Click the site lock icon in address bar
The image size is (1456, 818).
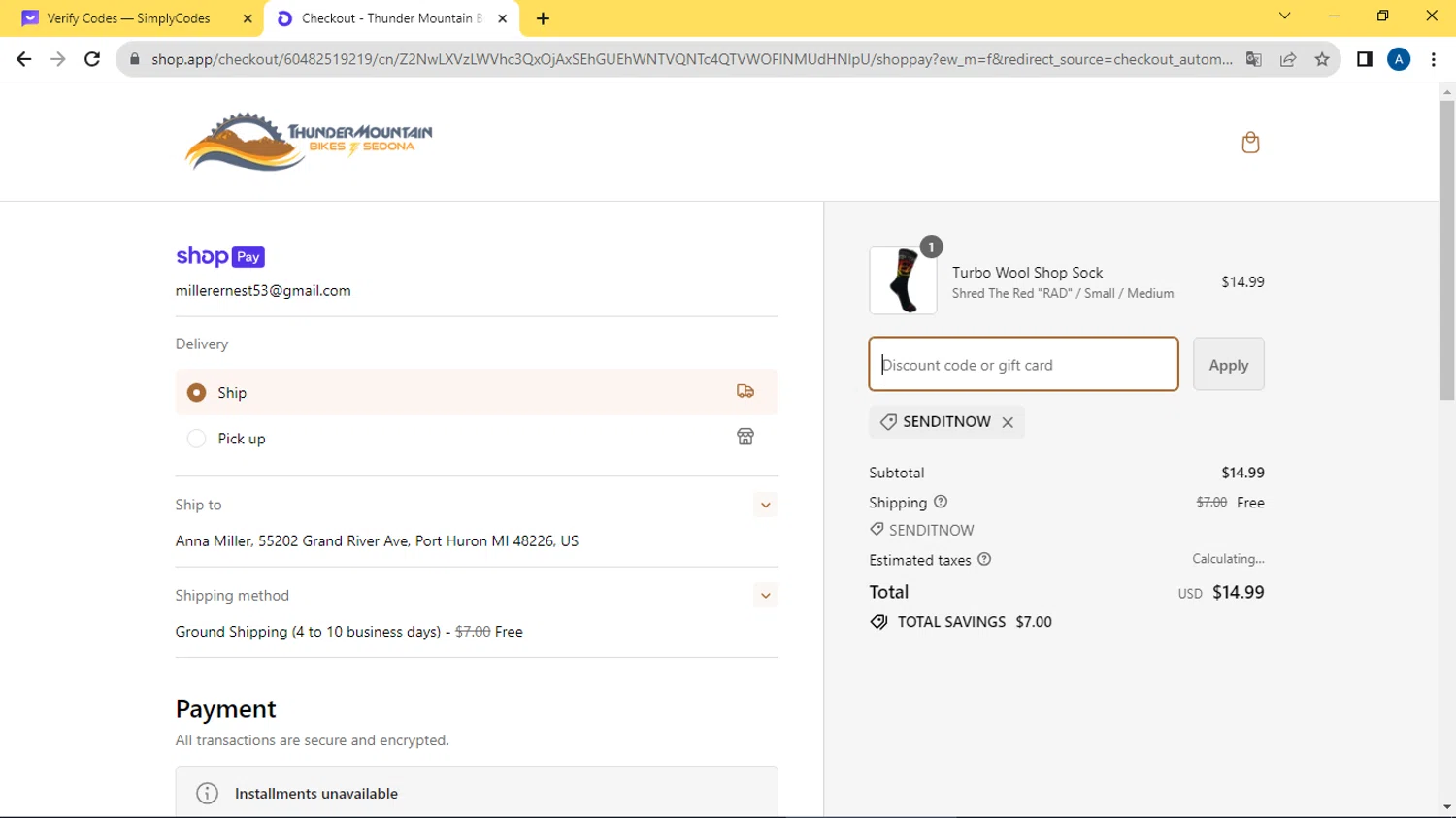[x=134, y=59]
